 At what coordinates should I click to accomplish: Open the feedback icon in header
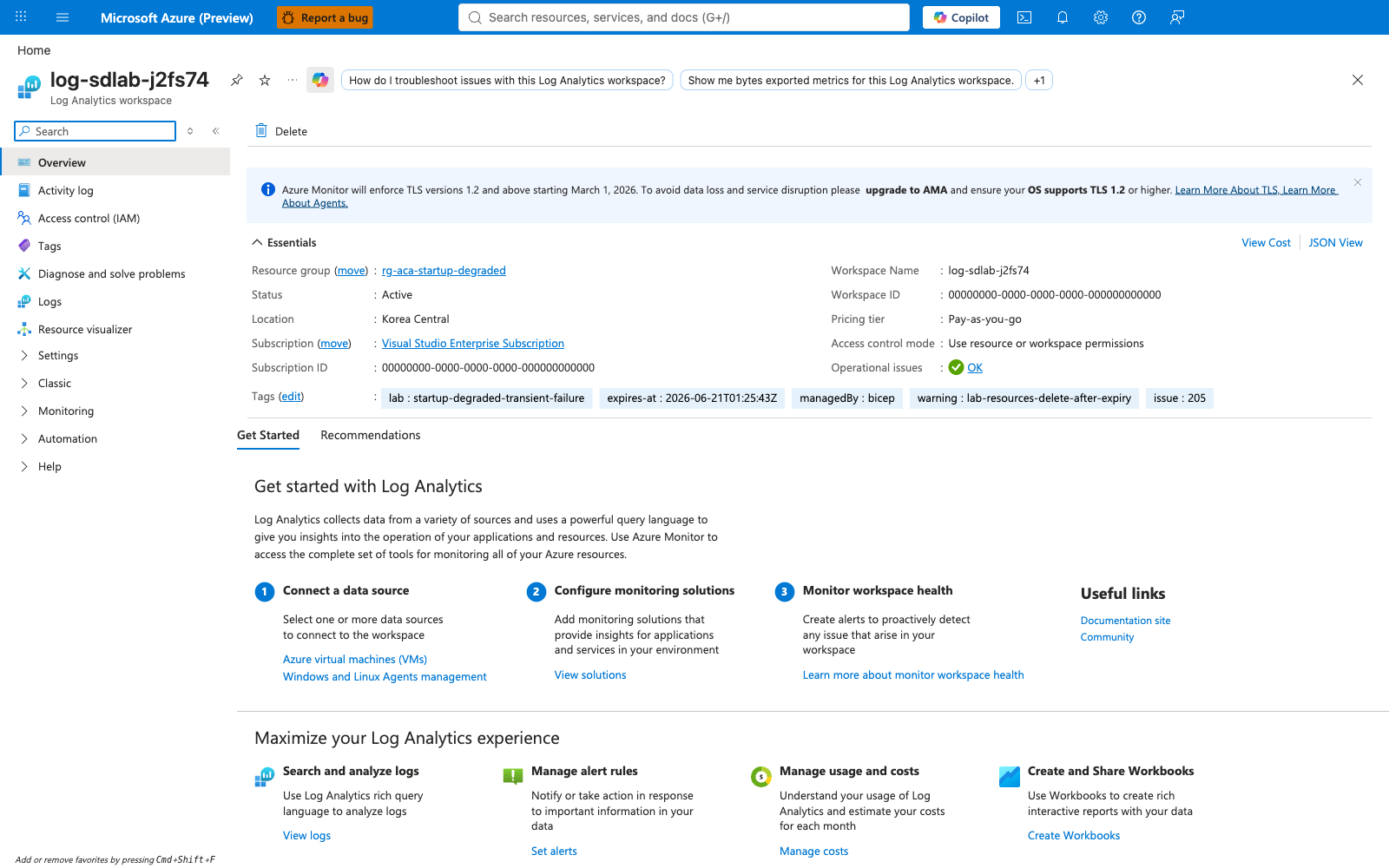click(1177, 17)
